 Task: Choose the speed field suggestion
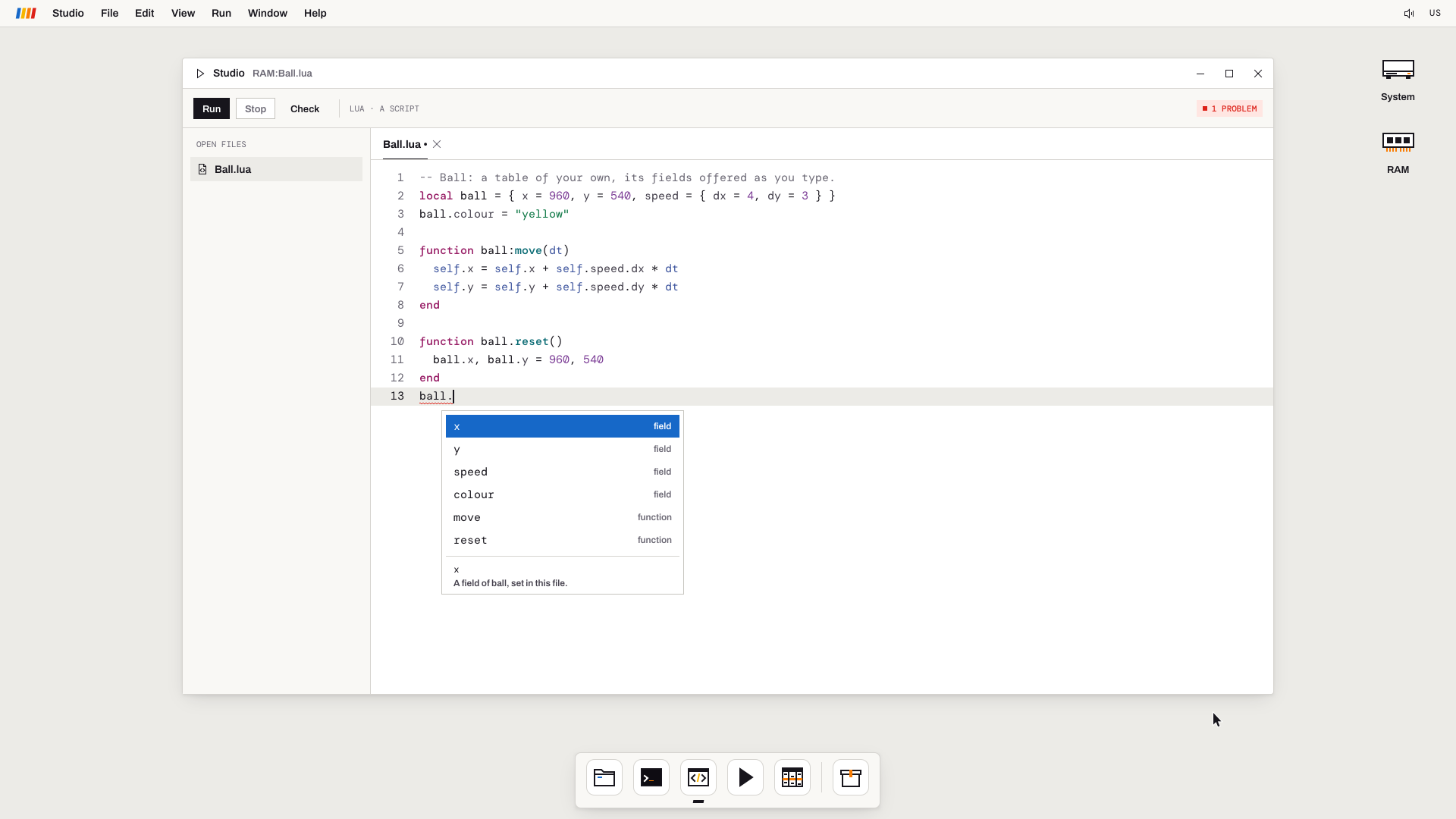click(x=563, y=472)
